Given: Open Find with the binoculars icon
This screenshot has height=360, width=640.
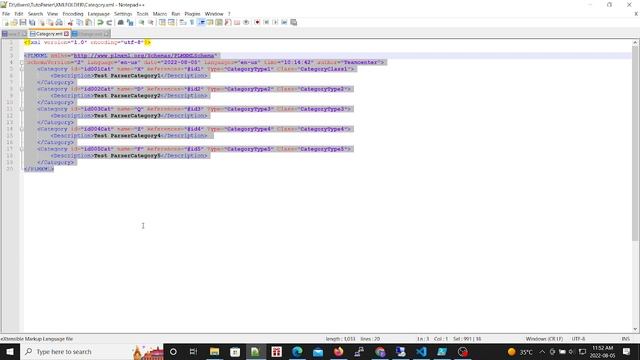Looking at the screenshot, I should [x=121, y=22].
